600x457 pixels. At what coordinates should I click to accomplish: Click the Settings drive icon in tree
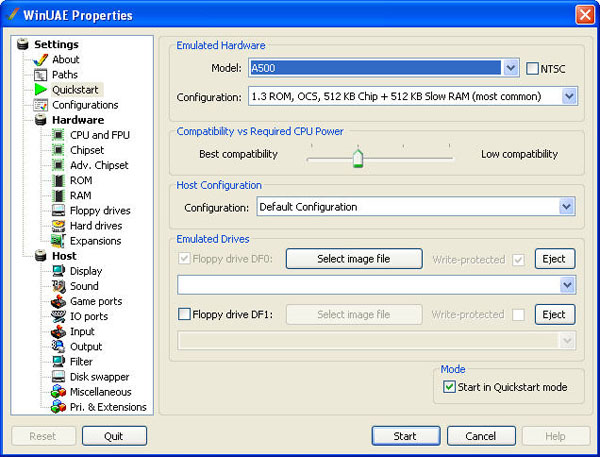pos(23,44)
